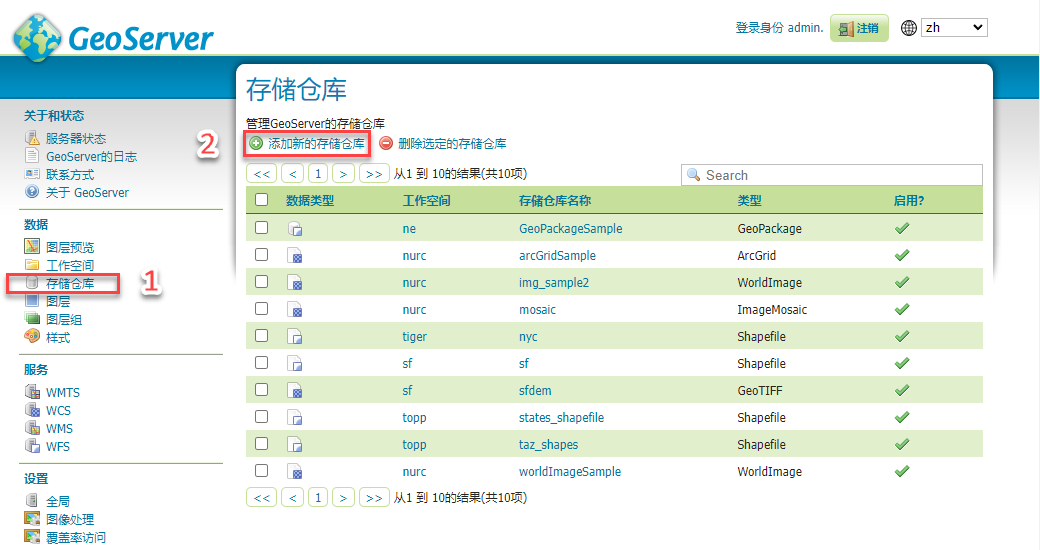Select the checkbox for the sfdem row

(x=262, y=390)
